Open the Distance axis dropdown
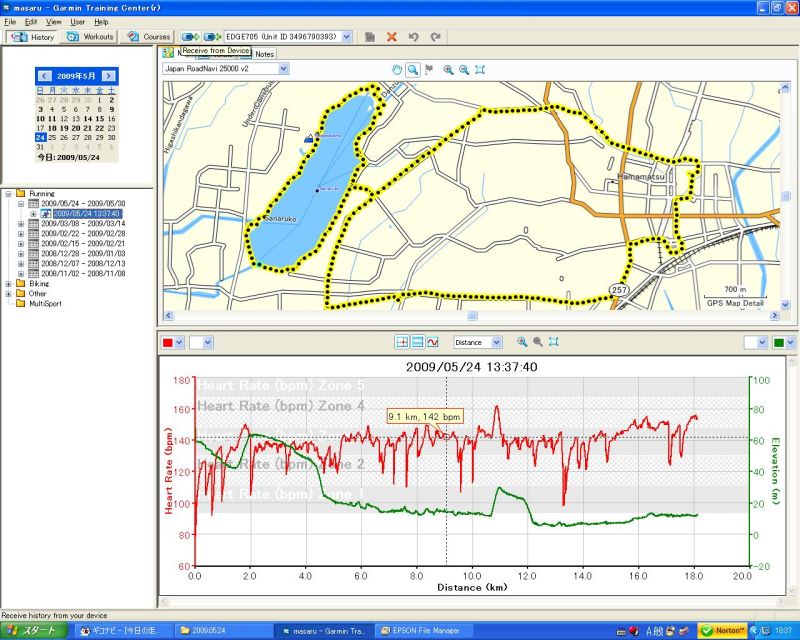This screenshot has height=640, width=800. tap(496, 342)
